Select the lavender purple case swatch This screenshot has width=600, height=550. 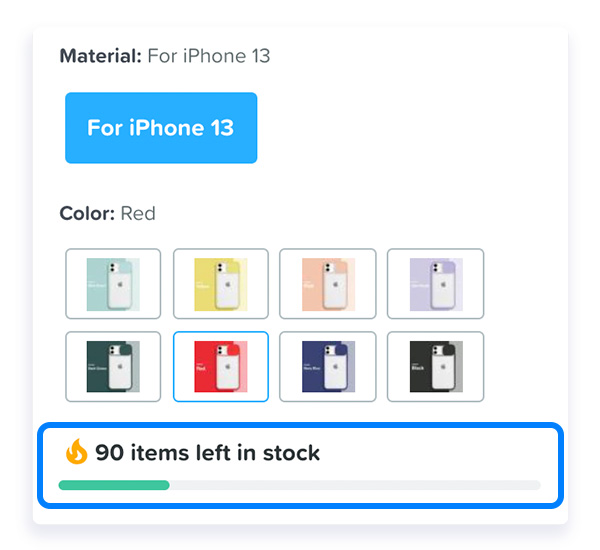pyautogui.click(x=435, y=284)
